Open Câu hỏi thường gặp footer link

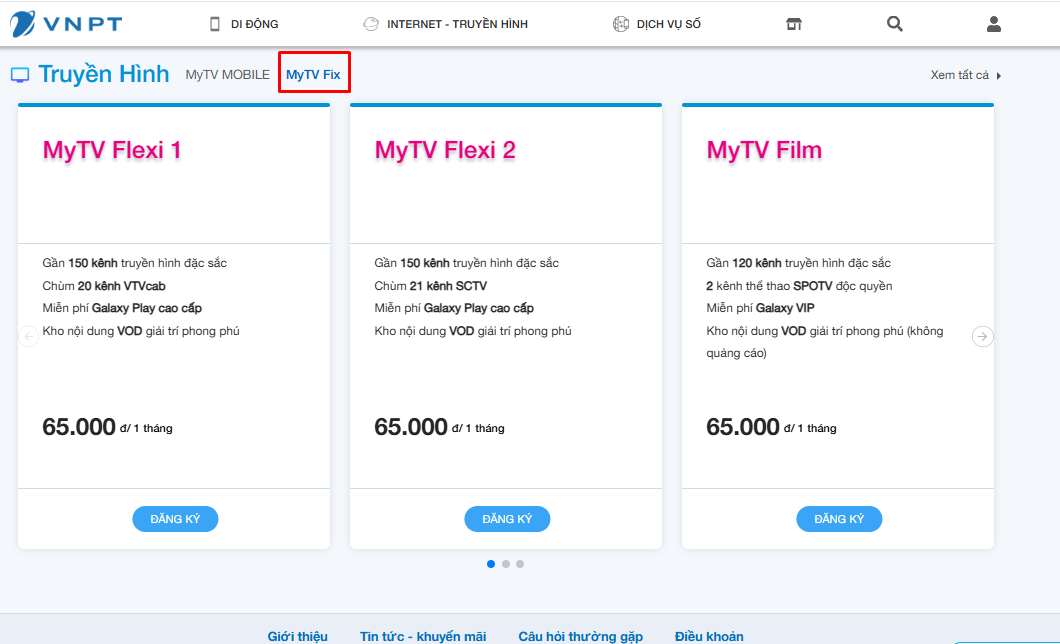[581, 636]
